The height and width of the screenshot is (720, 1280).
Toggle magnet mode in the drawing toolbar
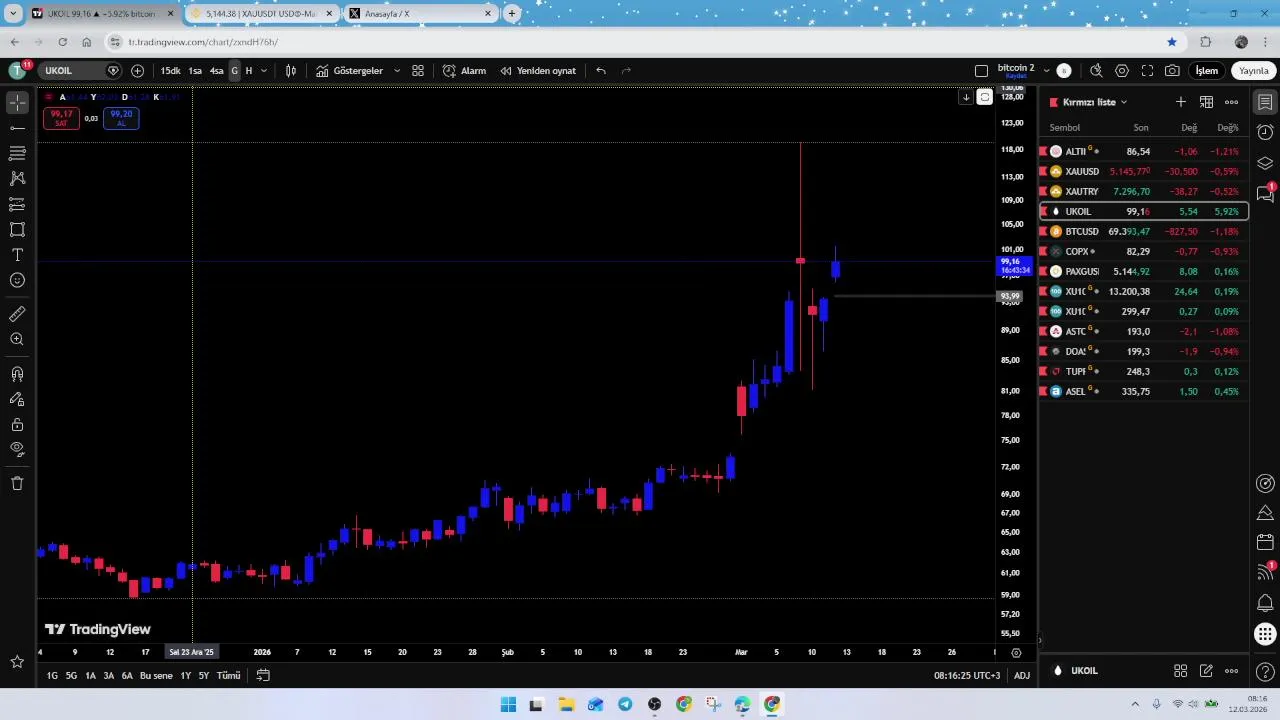(x=17, y=374)
